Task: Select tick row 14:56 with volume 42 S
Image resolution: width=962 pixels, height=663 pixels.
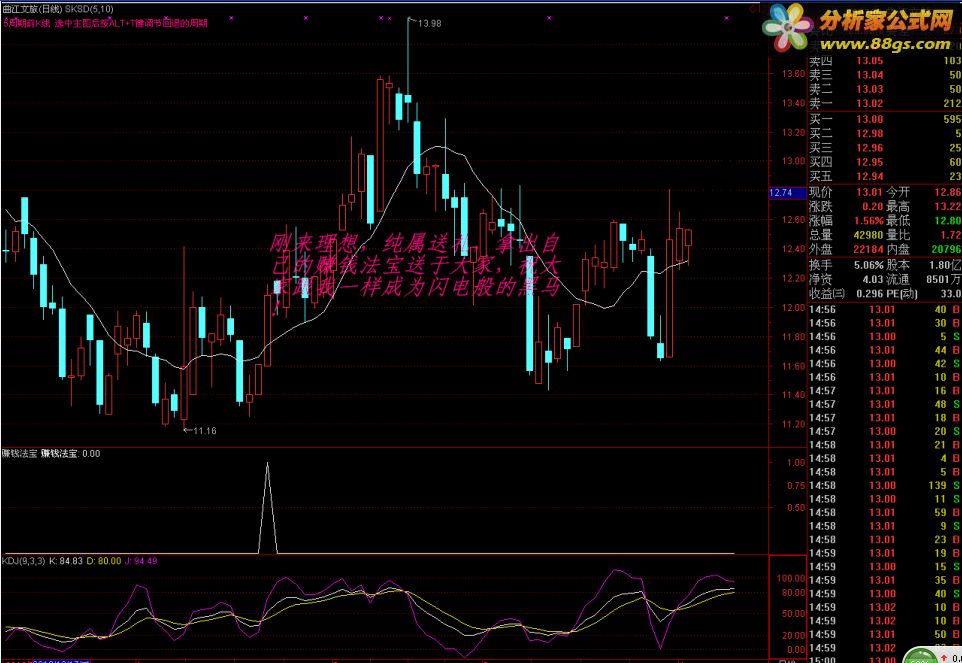Action: click(885, 364)
